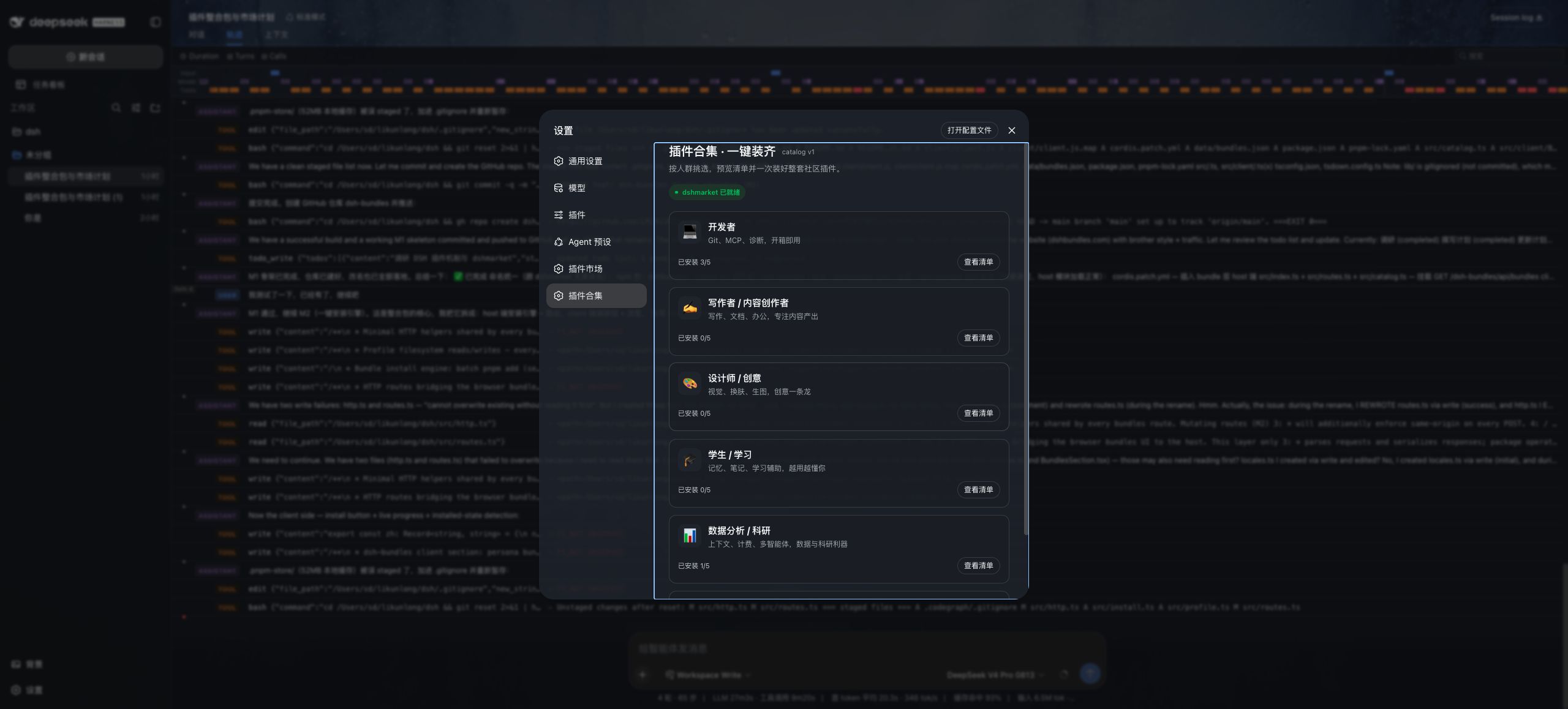1568x709 pixels.
Task: Click the search icon in 工作区 header
Action: (116, 108)
